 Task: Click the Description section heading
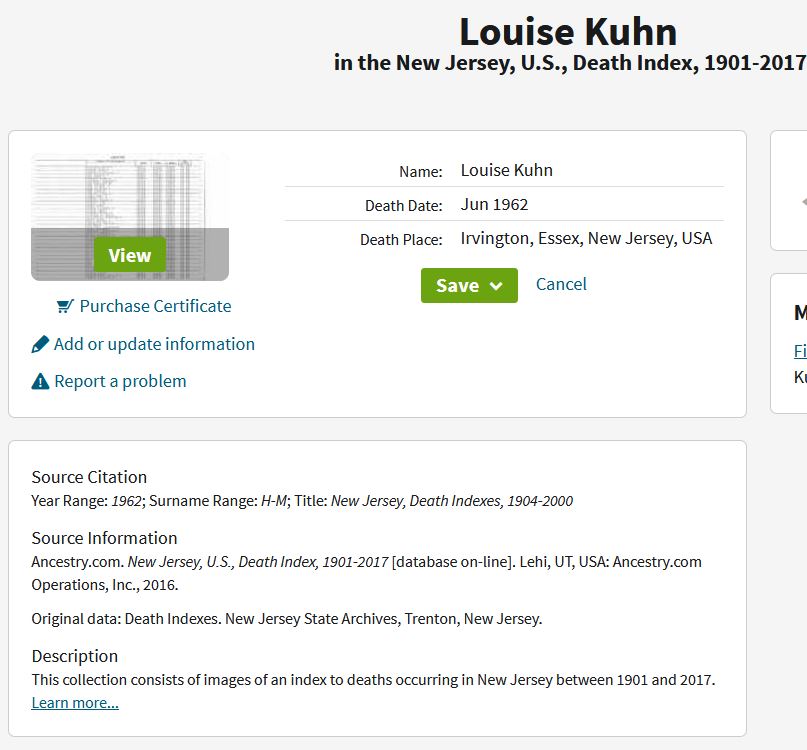pyautogui.click(x=75, y=656)
